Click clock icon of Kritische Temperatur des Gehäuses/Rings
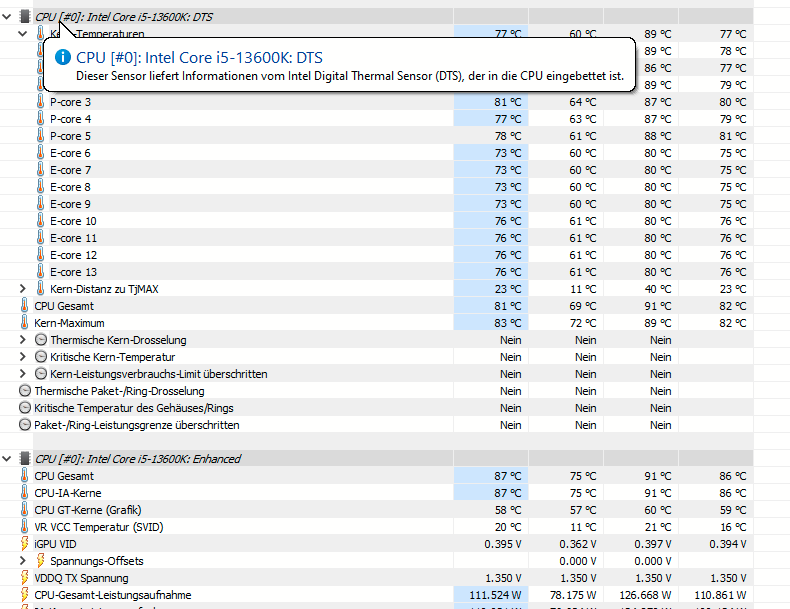 (25, 408)
